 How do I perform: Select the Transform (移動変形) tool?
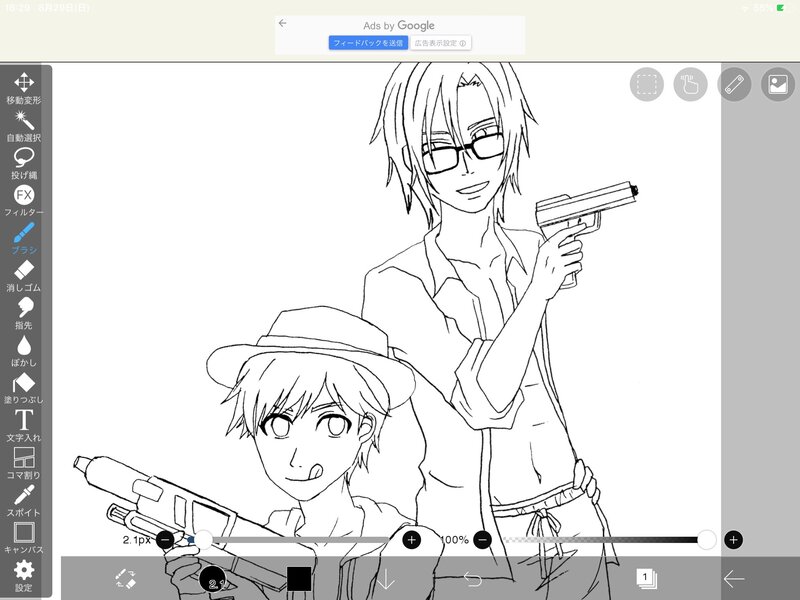[x=23, y=88]
